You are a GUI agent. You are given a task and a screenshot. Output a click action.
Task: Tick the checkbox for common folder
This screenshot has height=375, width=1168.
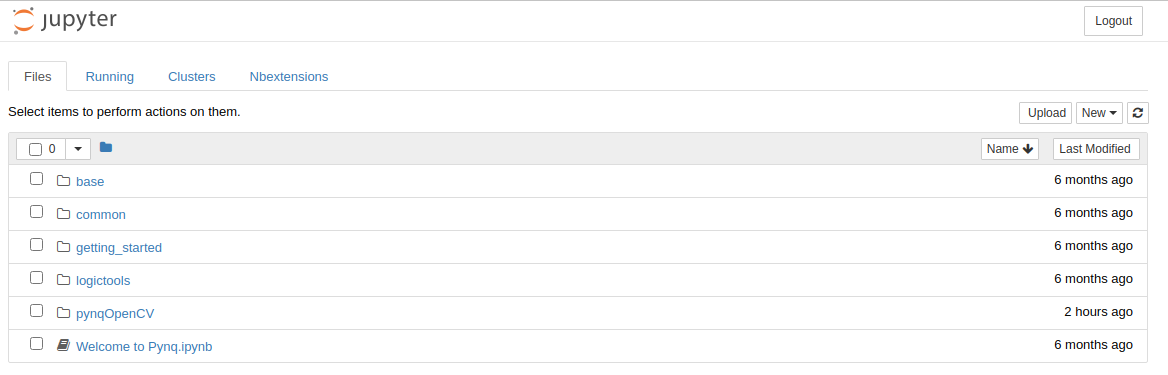pyautogui.click(x=36, y=212)
